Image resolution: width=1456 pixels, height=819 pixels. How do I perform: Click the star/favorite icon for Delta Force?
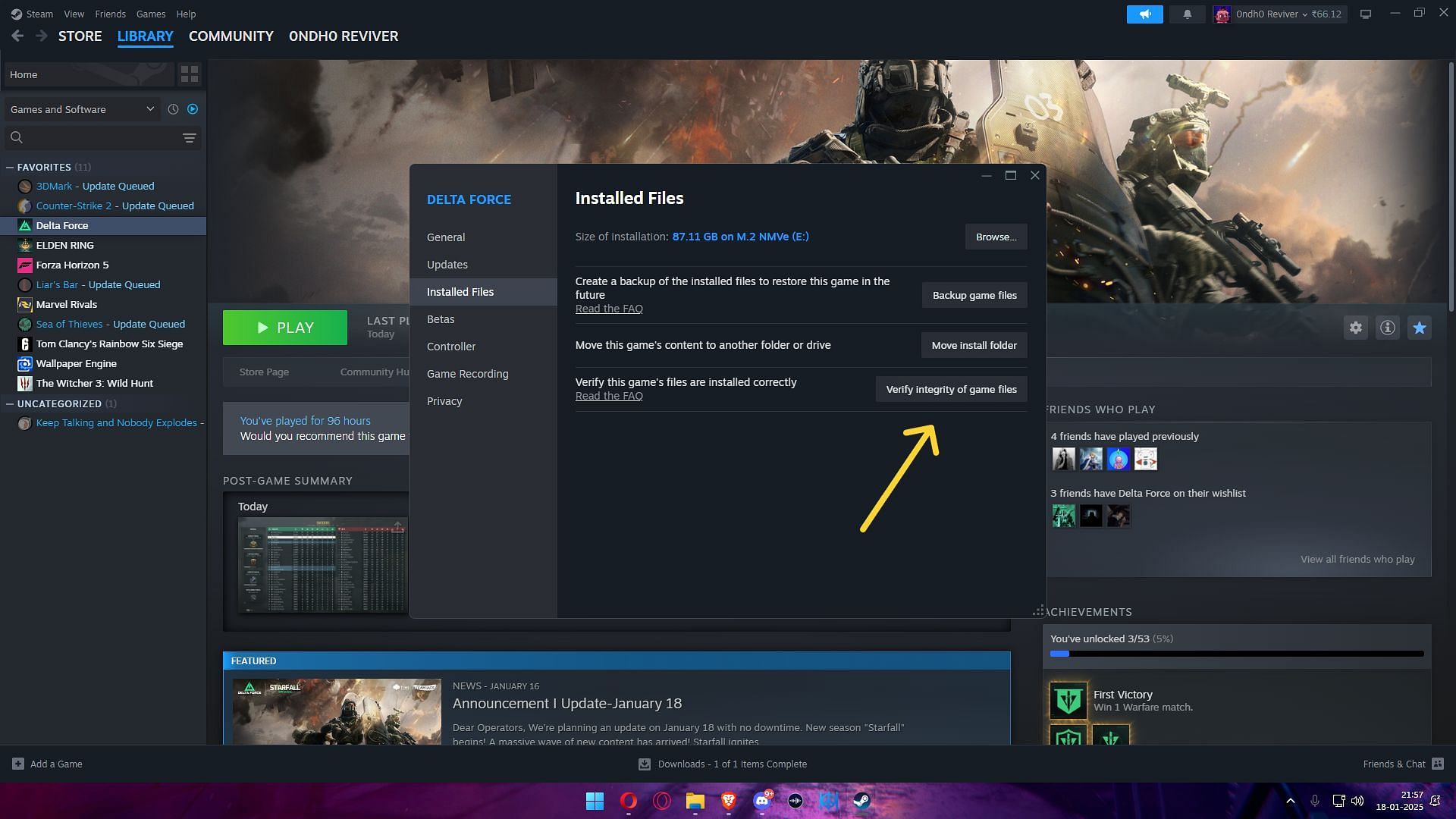coord(1420,328)
